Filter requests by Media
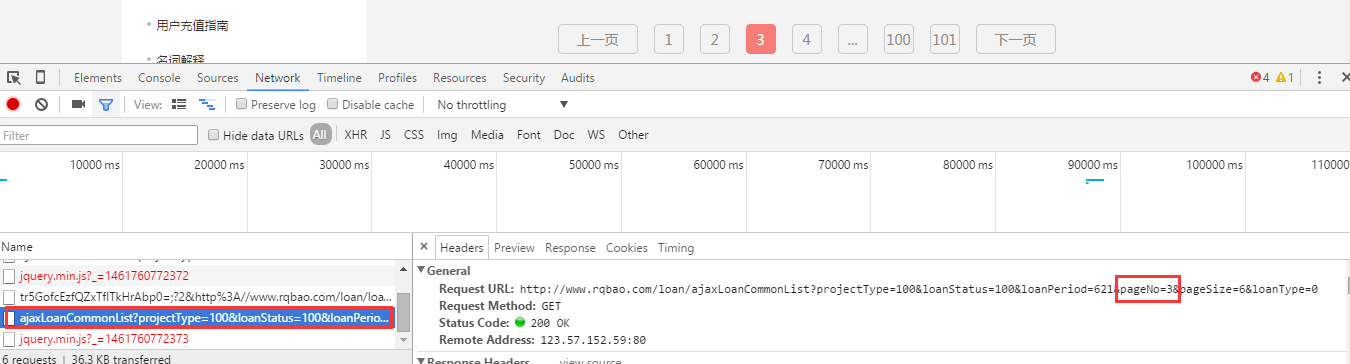1350x364 pixels. pos(487,135)
